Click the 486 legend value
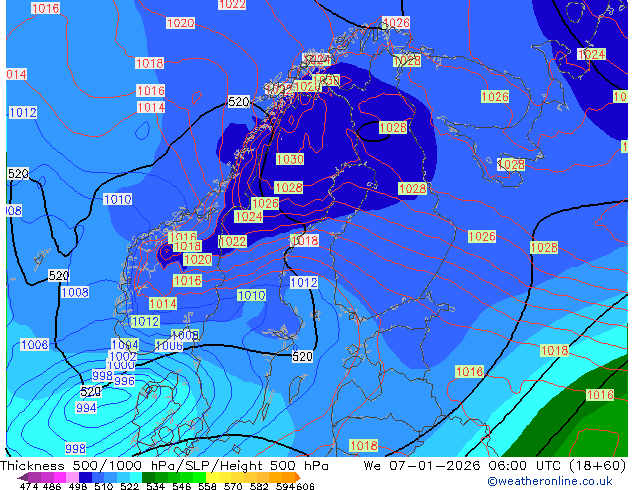Viewport: 634px width, 490px height. [x=52, y=486]
